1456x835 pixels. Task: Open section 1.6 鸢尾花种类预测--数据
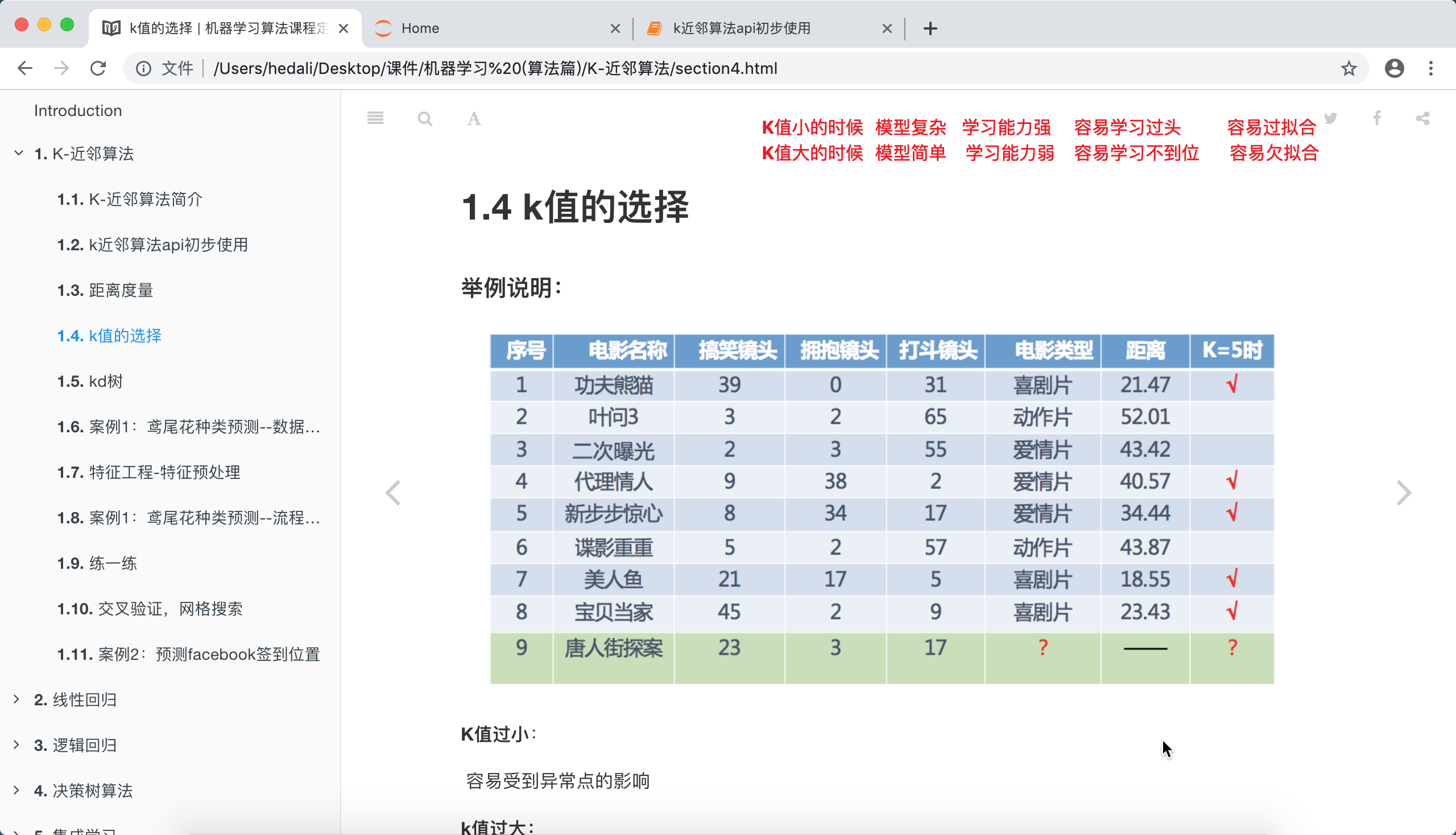pyautogui.click(x=189, y=427)
